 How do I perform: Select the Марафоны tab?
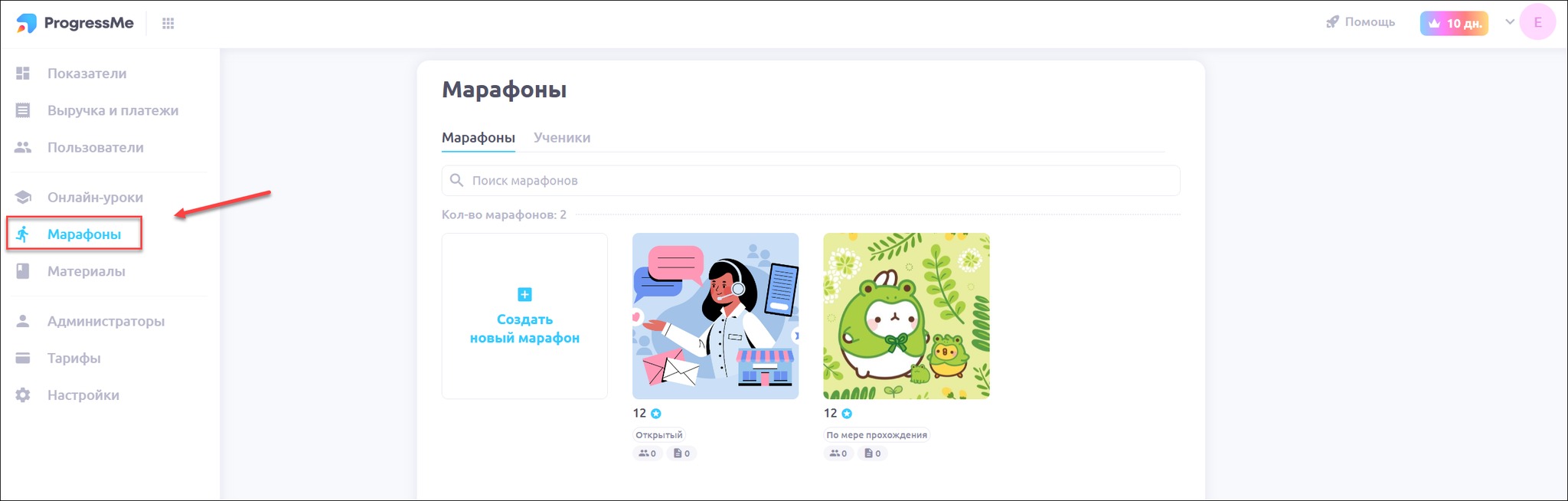[x=479, y=138]
